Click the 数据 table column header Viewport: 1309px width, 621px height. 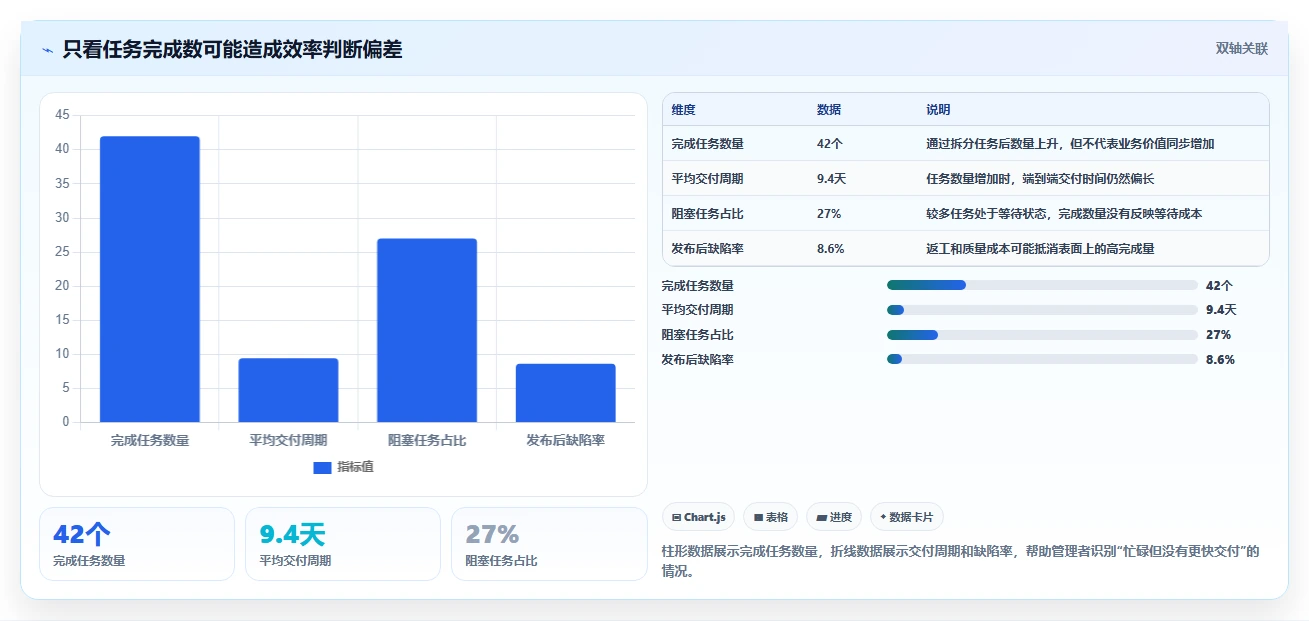pyautogui.click(x=829, y=110)
